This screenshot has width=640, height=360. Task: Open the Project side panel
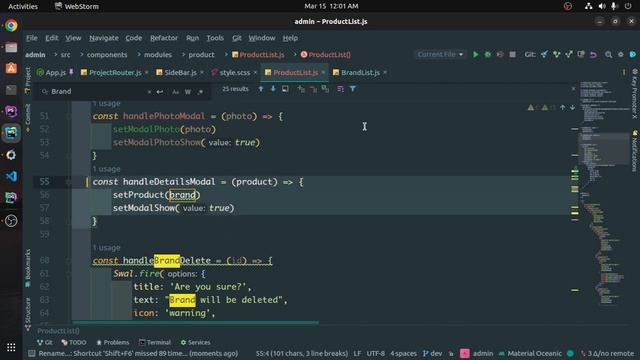point(28,80)
